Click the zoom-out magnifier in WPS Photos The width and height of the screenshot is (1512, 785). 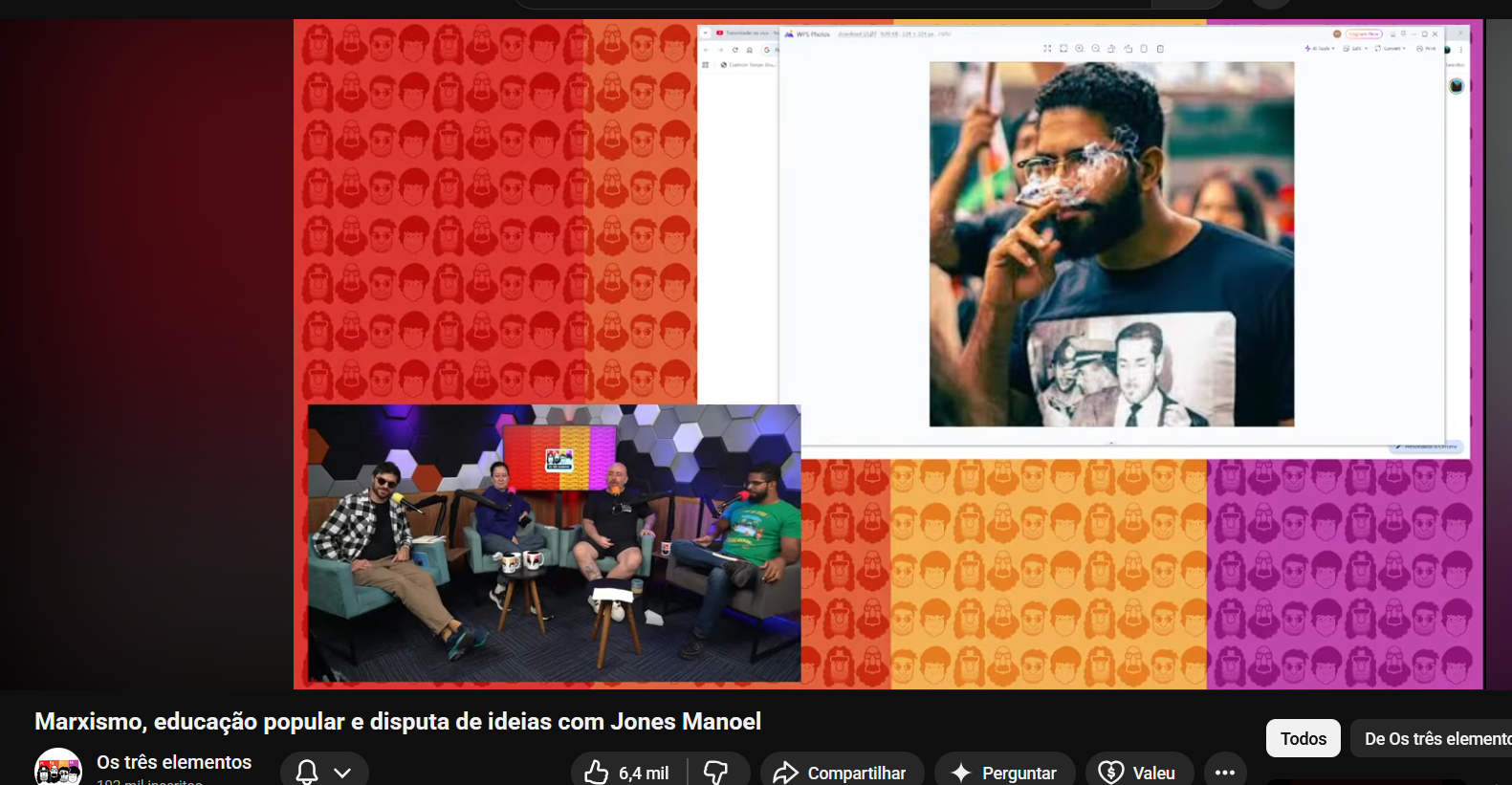tap(1096, 49)
